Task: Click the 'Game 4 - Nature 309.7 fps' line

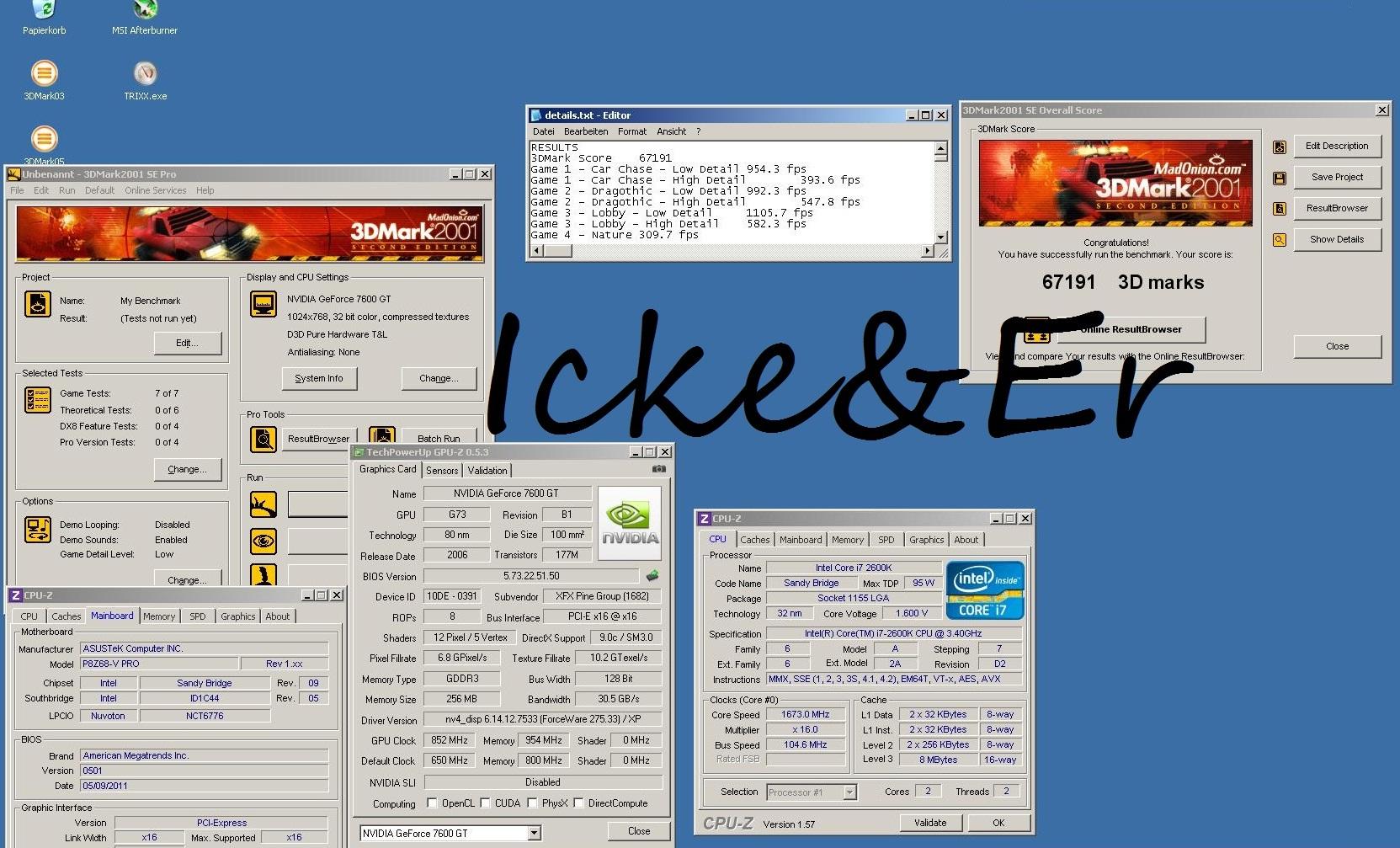Action: click(615, 235)
